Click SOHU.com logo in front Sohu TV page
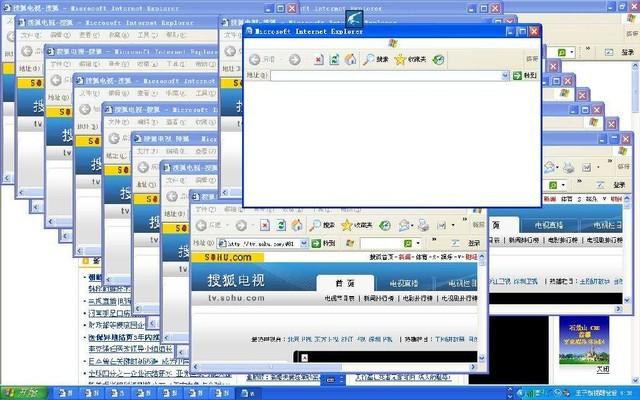This screenshot has height=400, width=640. click(227, 257)
